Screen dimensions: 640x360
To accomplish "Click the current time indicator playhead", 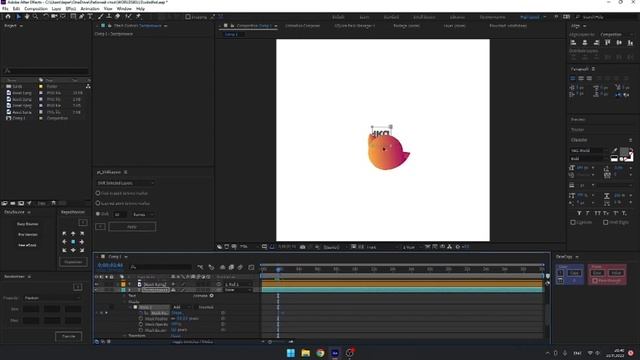I will pyautogui.click(x=278, y=269).
